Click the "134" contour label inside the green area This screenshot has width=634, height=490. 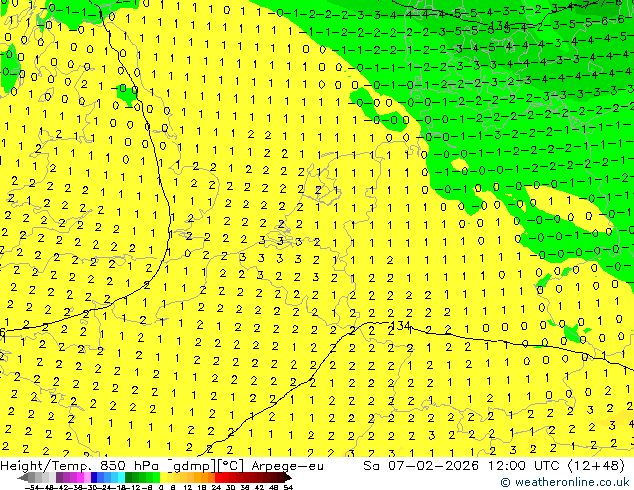(500, 26)
